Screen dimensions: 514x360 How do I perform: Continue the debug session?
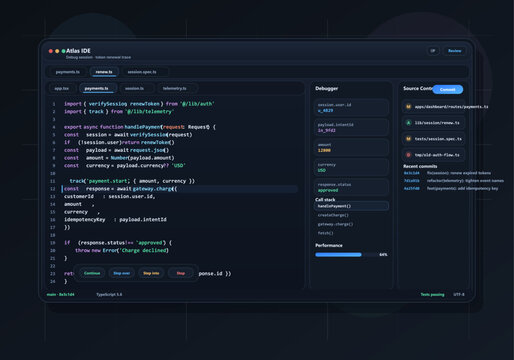[92, 273]
